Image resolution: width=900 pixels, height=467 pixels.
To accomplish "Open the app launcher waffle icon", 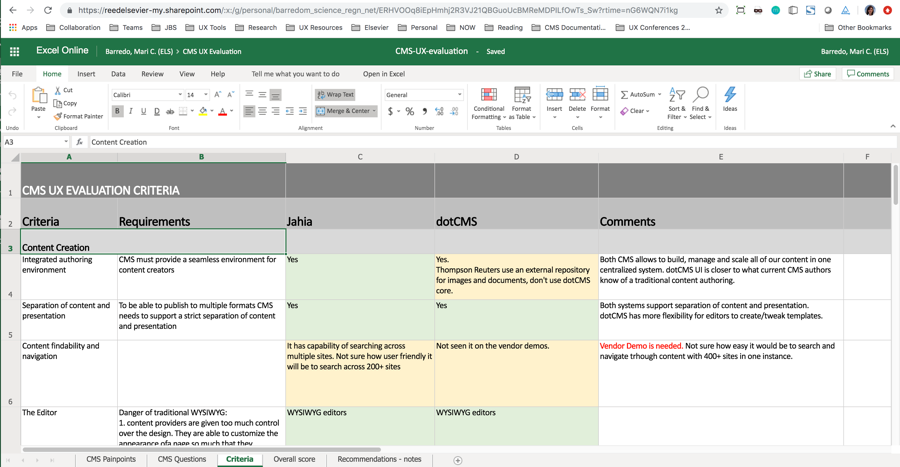I will point(14,51).
